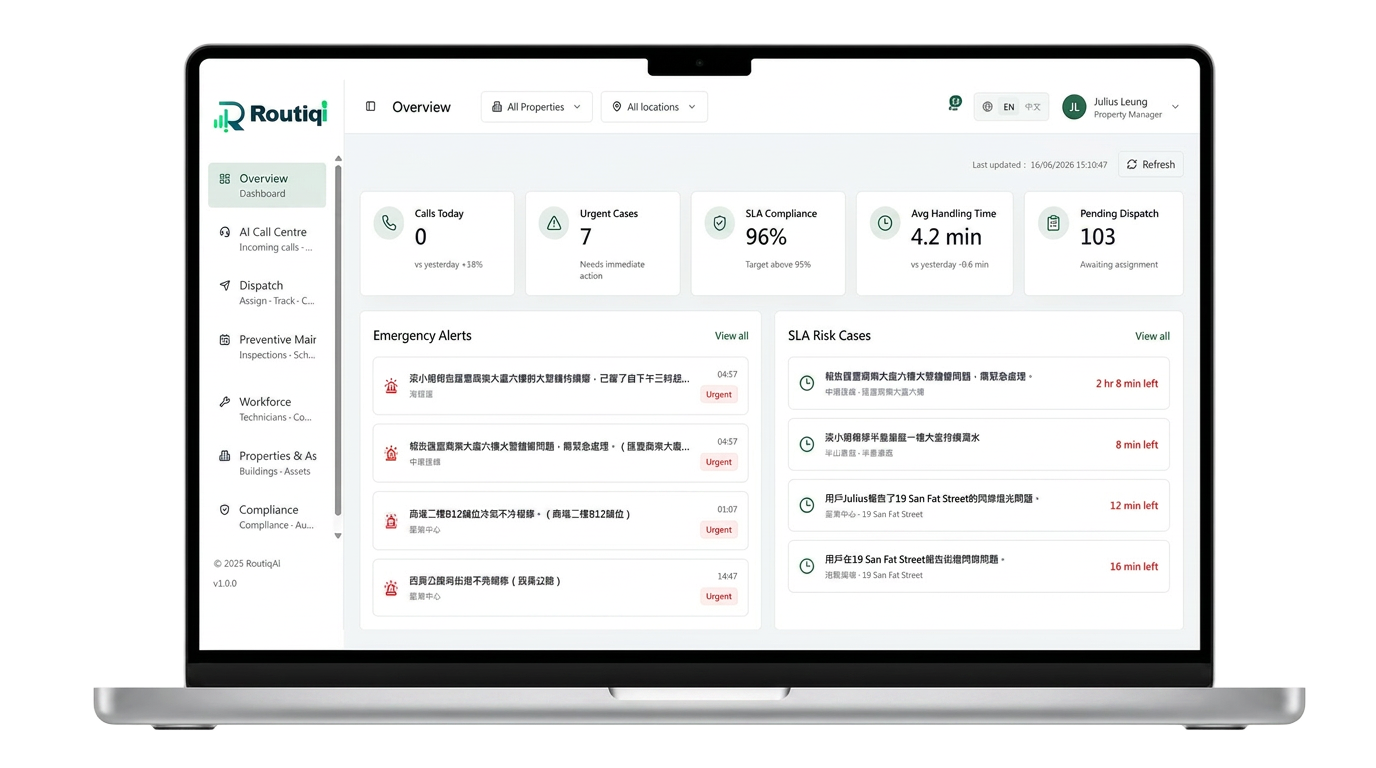Expand the Julius Leung profile menu chevron
The height and width of the screenshot is (768, 1376).
tap(1175, 107)
